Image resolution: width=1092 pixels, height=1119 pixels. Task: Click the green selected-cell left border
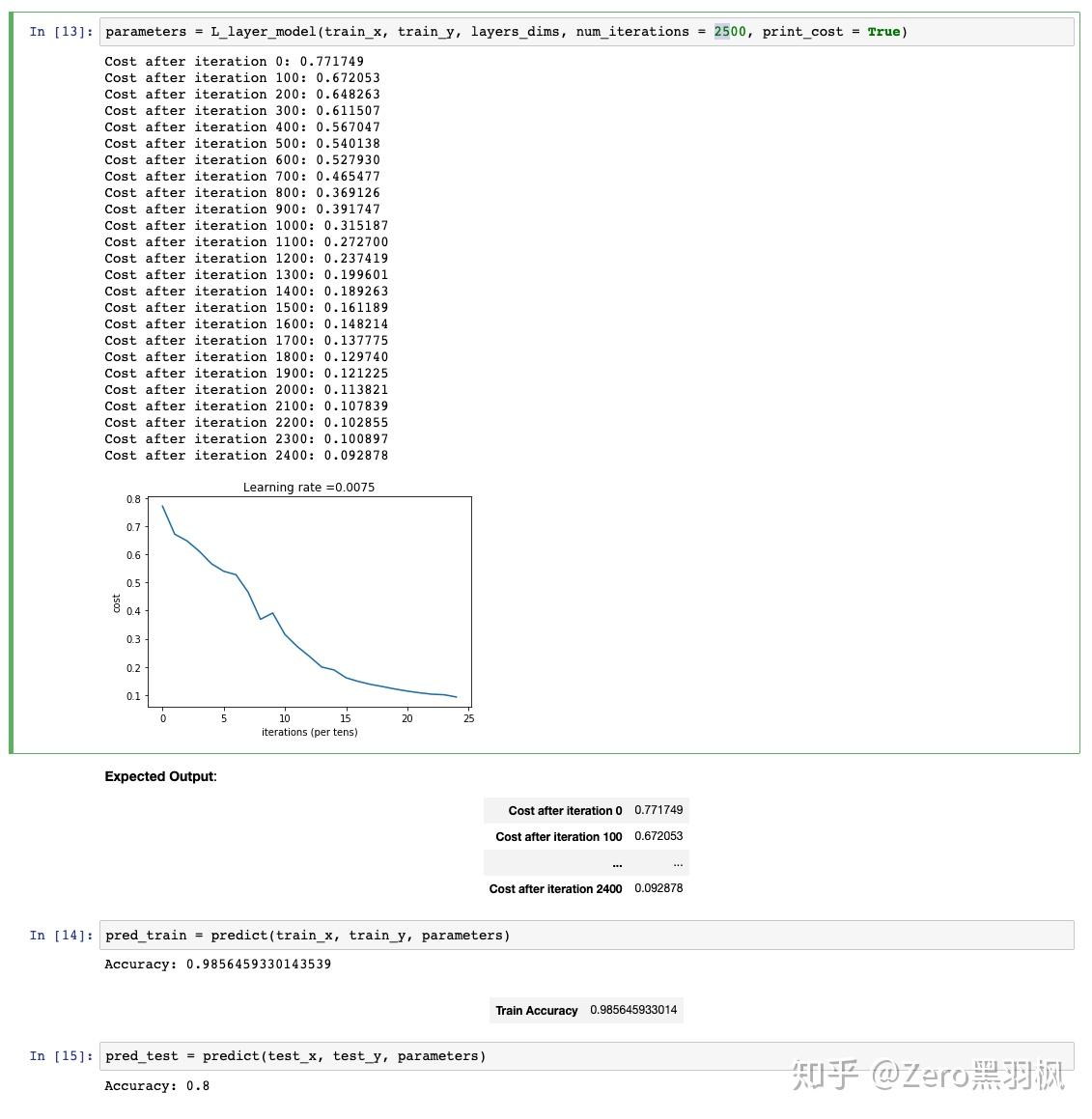[x=12, y=382]
